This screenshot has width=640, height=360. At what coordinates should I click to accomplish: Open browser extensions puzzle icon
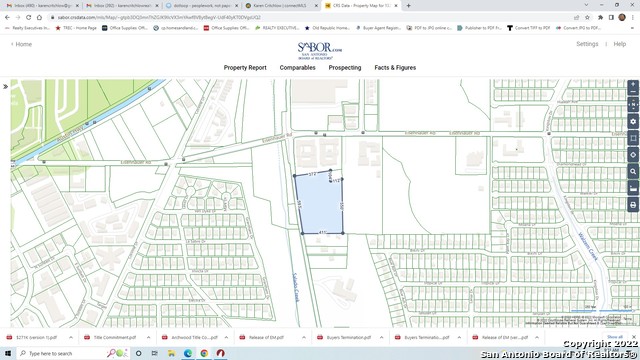click(600, 18)
